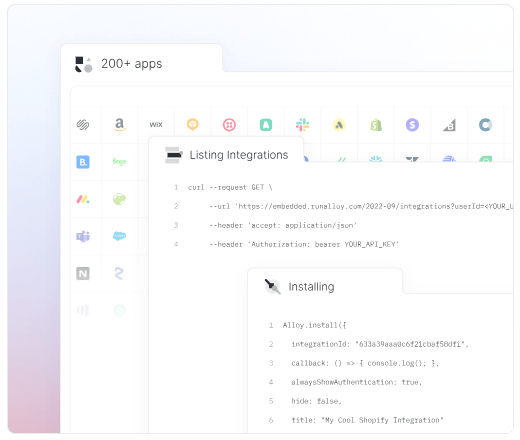
Task: Select the gray N app icon
Action: click(x=83, y=274)
